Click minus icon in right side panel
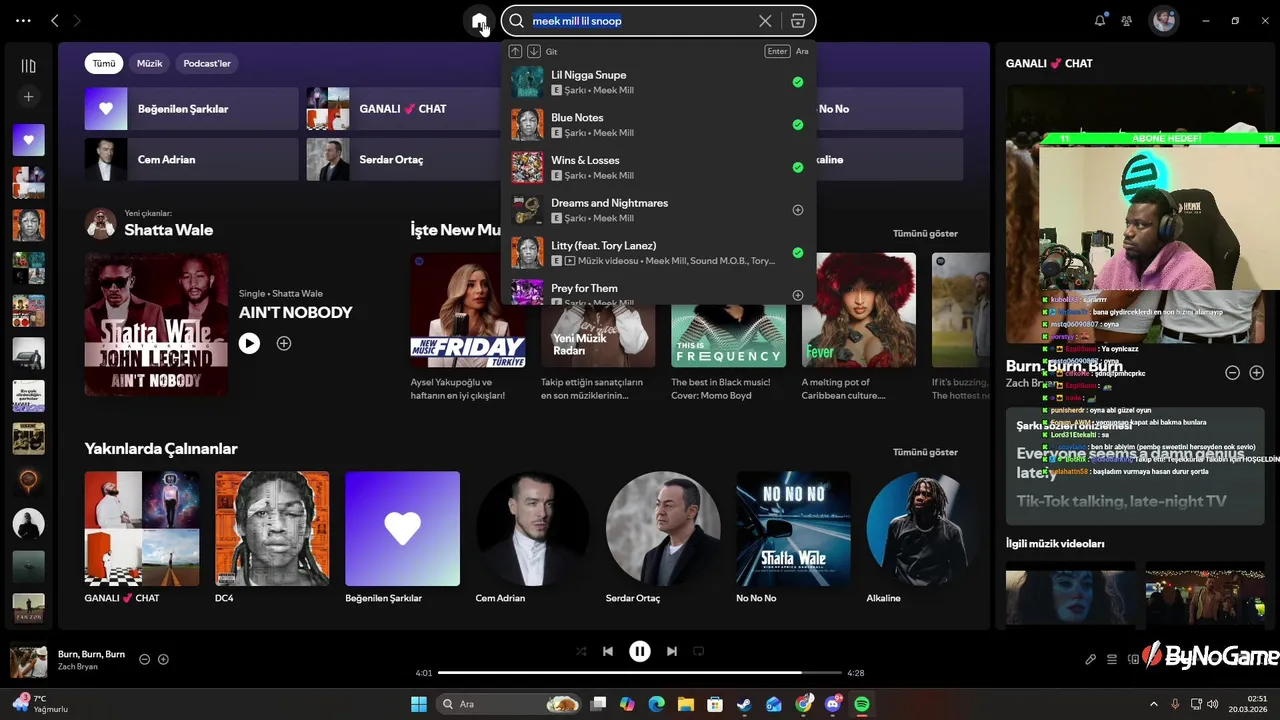The image size is (1280, 720). (x=1233, y=372)
